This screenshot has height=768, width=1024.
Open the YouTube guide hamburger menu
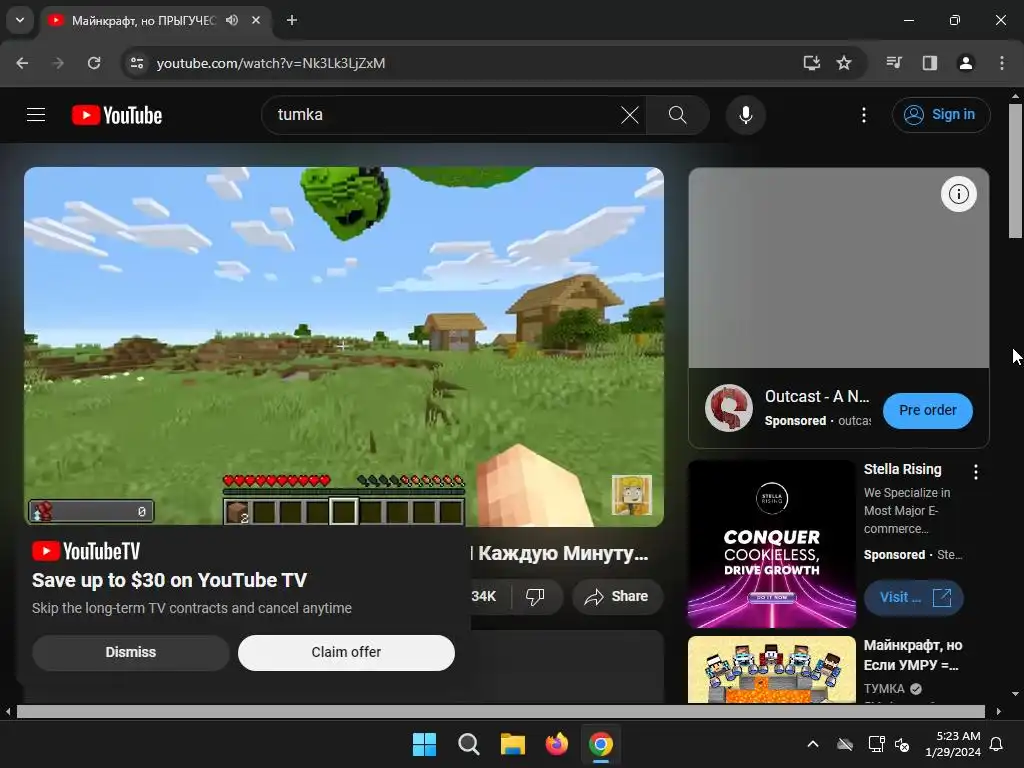point(36,115)
